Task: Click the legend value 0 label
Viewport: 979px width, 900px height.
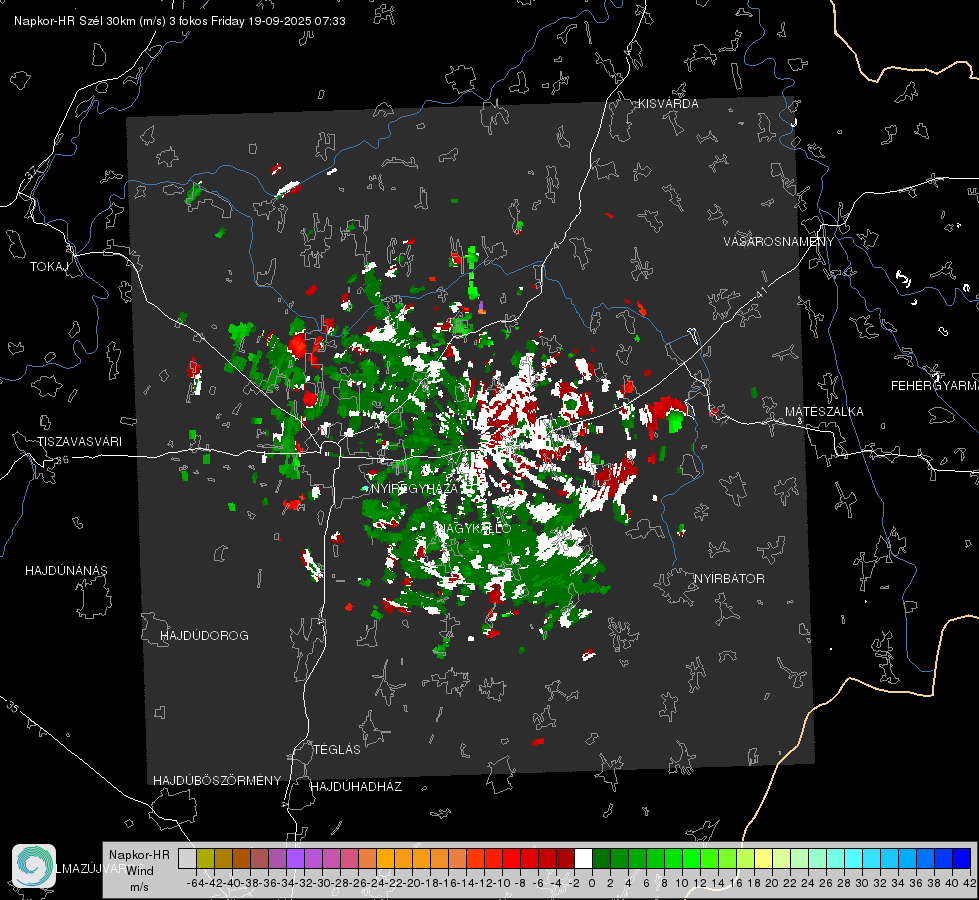Action: (592, 883)
